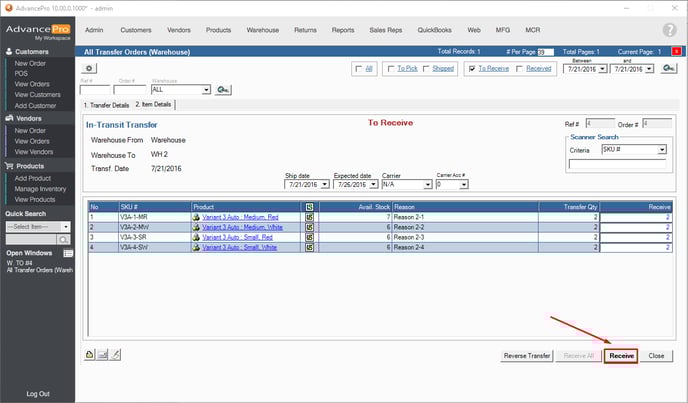Click the item icon beside Variant 3 Auto Medium, Red
The width and height of the screenshot is (688, 403).
click(x=196, y=216)
